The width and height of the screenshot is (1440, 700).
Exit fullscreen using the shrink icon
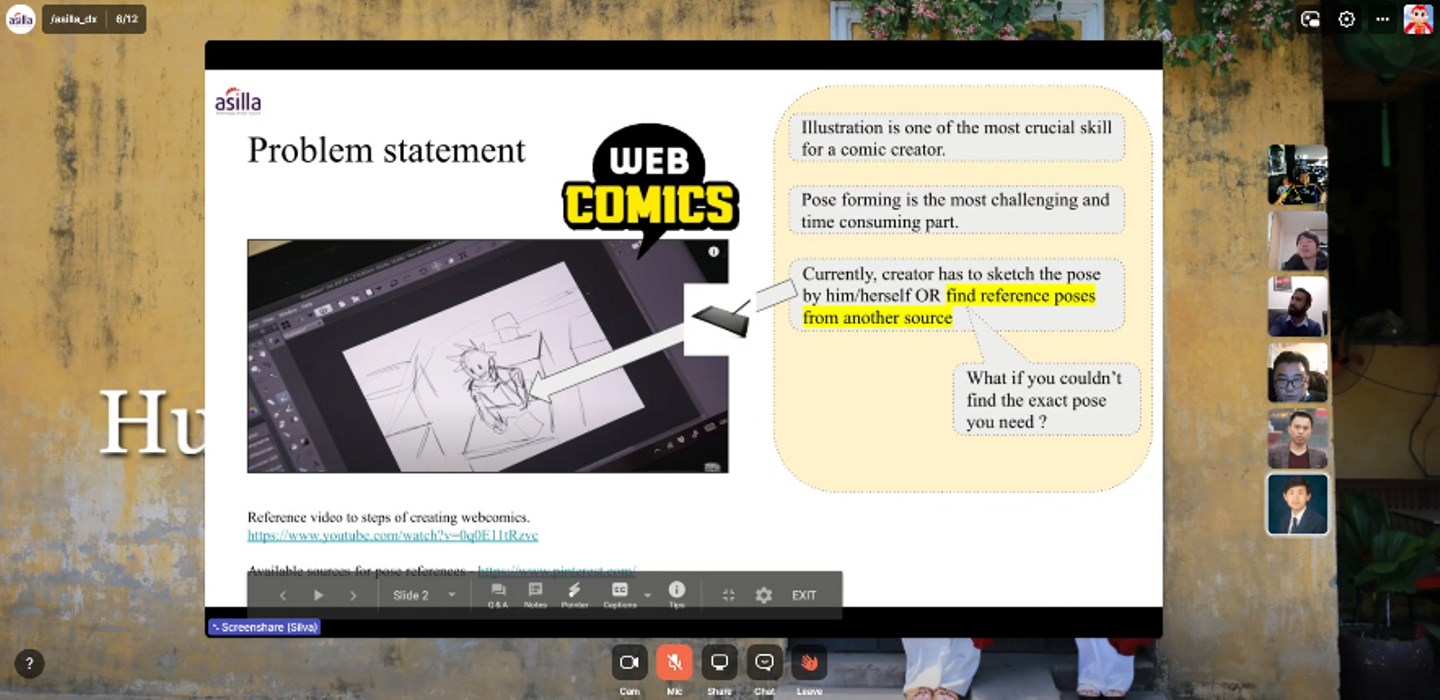click(x=728, y=595)
